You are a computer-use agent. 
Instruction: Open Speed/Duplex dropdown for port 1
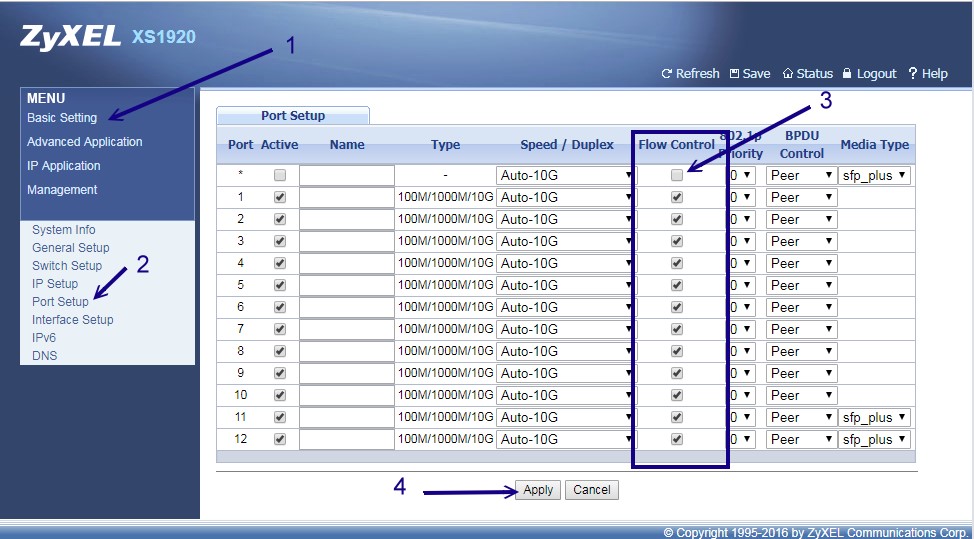(x=565, y=197)
